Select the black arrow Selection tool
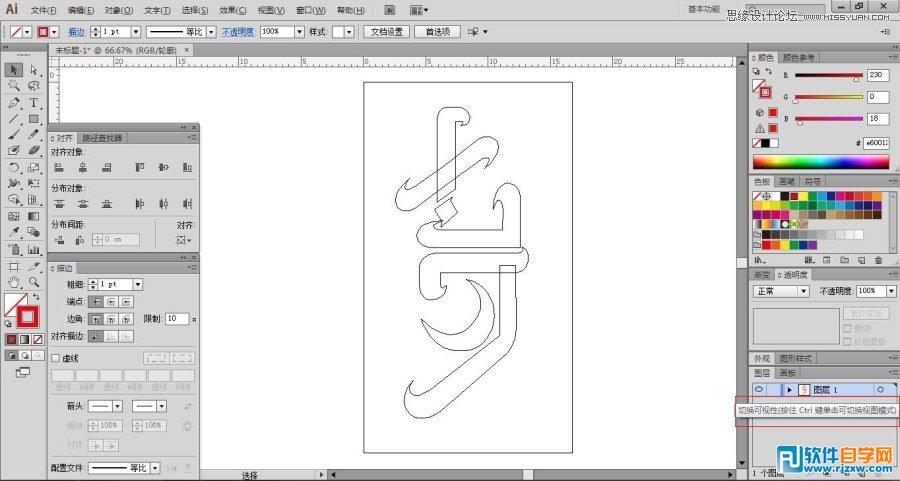The height and width of the screenshot is (481, 900). (x=14, y=70)
